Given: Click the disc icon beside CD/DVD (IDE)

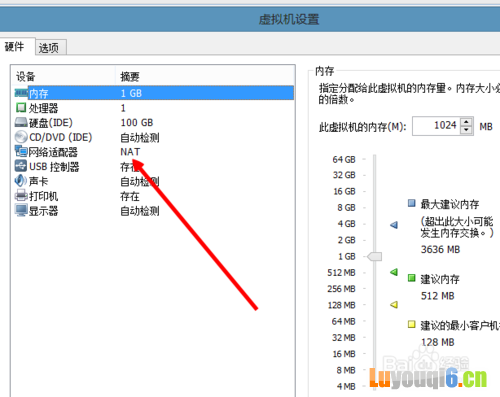Looking at the screenshot, I should pyautogui.click(x=21, y=137).
